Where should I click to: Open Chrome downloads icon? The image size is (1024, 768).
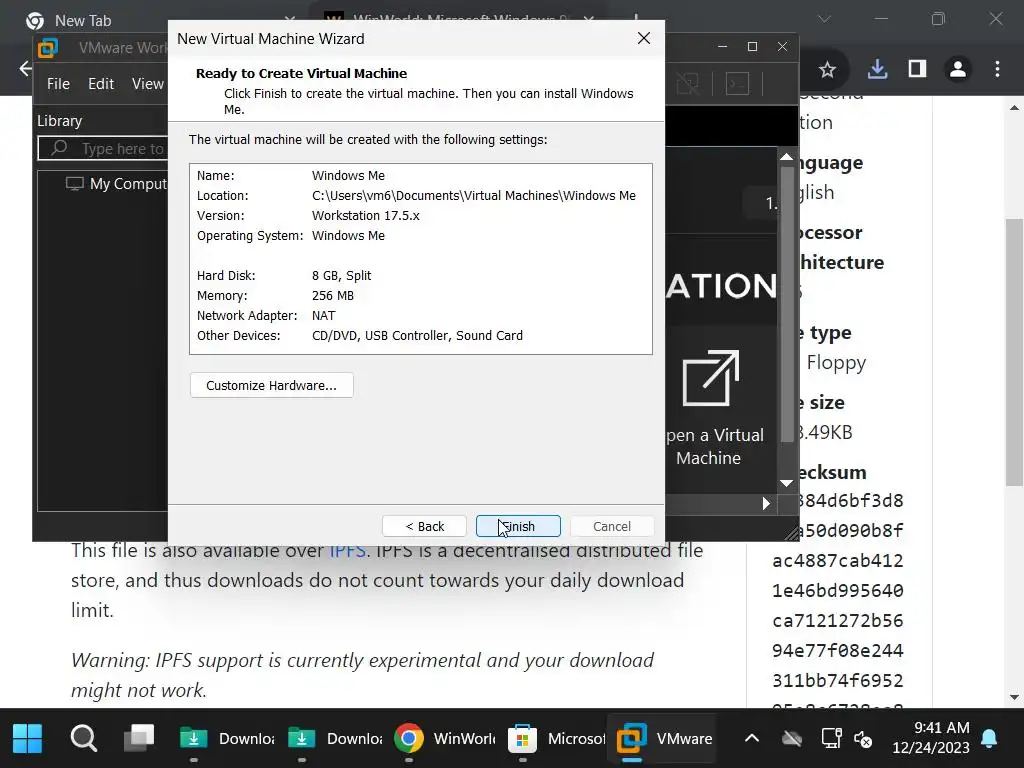(x=877, y=69)
